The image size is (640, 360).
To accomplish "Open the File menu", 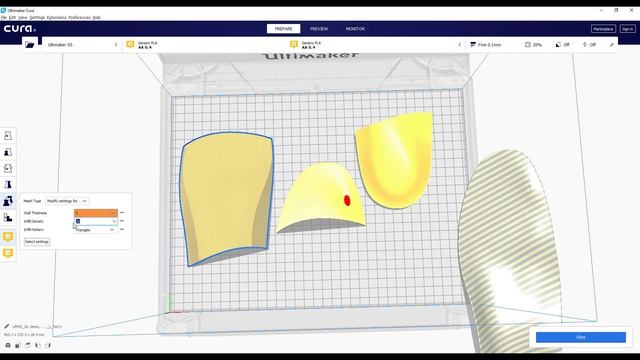I will pos(4,18).
